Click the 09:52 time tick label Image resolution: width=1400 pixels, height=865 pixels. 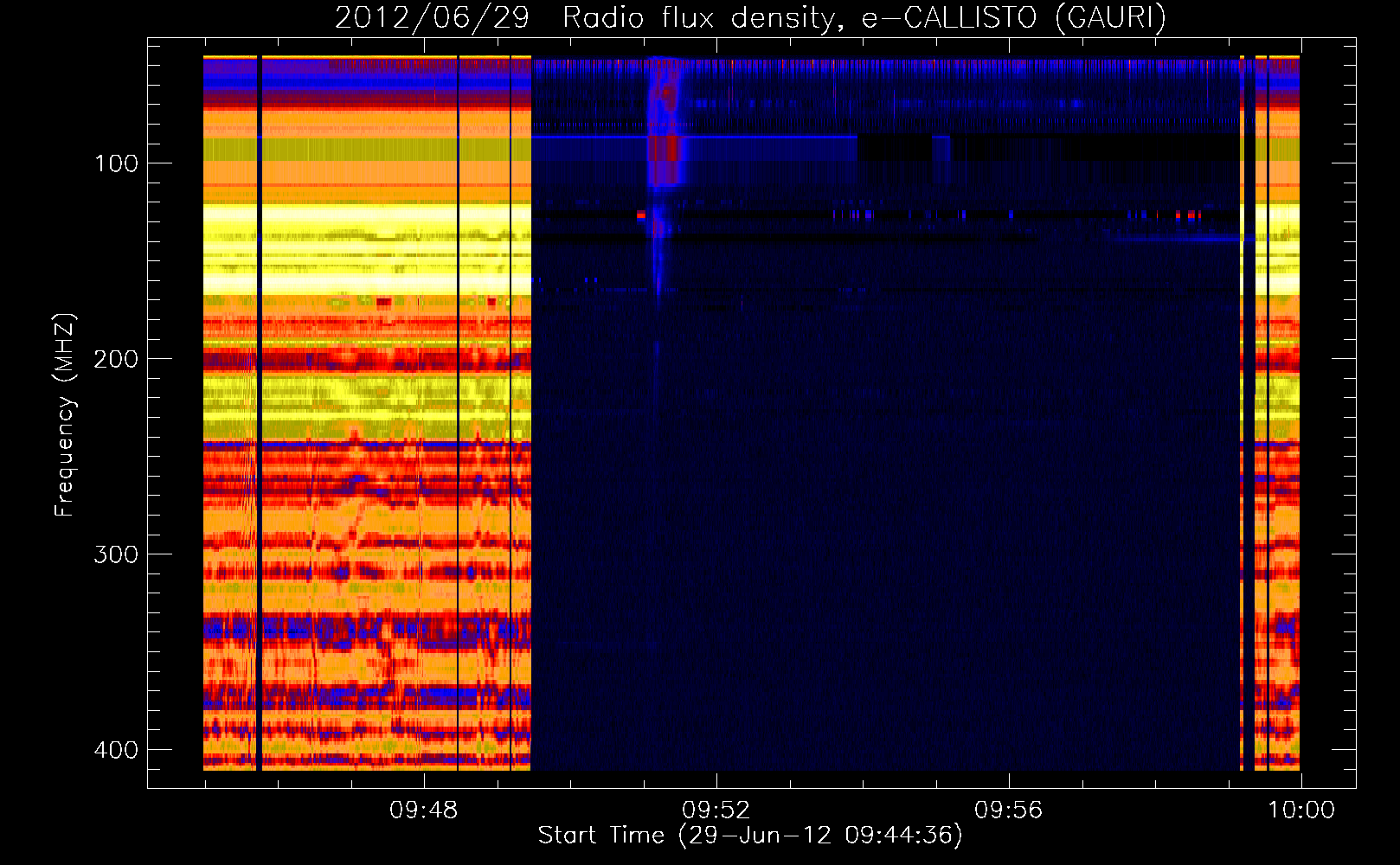[716, 811]
